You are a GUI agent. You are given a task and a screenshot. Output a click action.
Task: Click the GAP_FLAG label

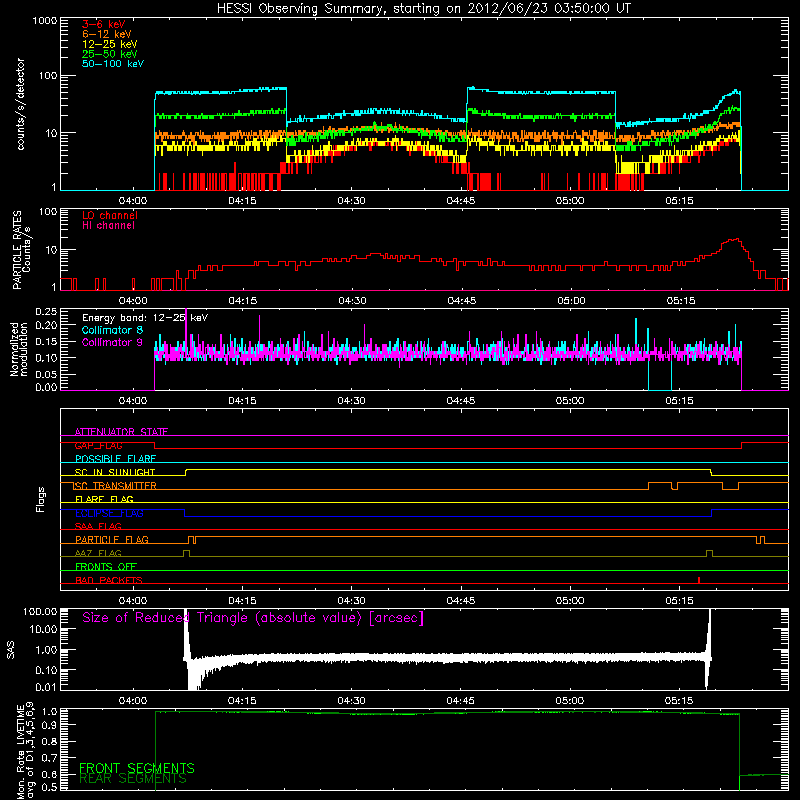(98, 445)
